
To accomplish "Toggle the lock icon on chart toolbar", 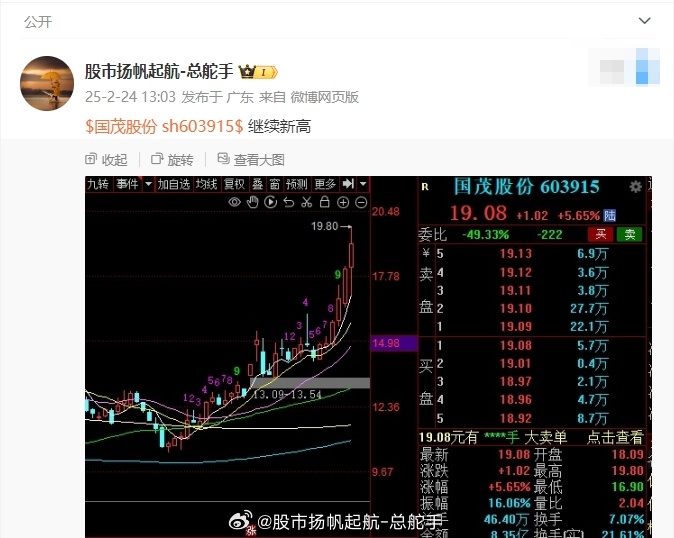I will (x=325, y=202).
